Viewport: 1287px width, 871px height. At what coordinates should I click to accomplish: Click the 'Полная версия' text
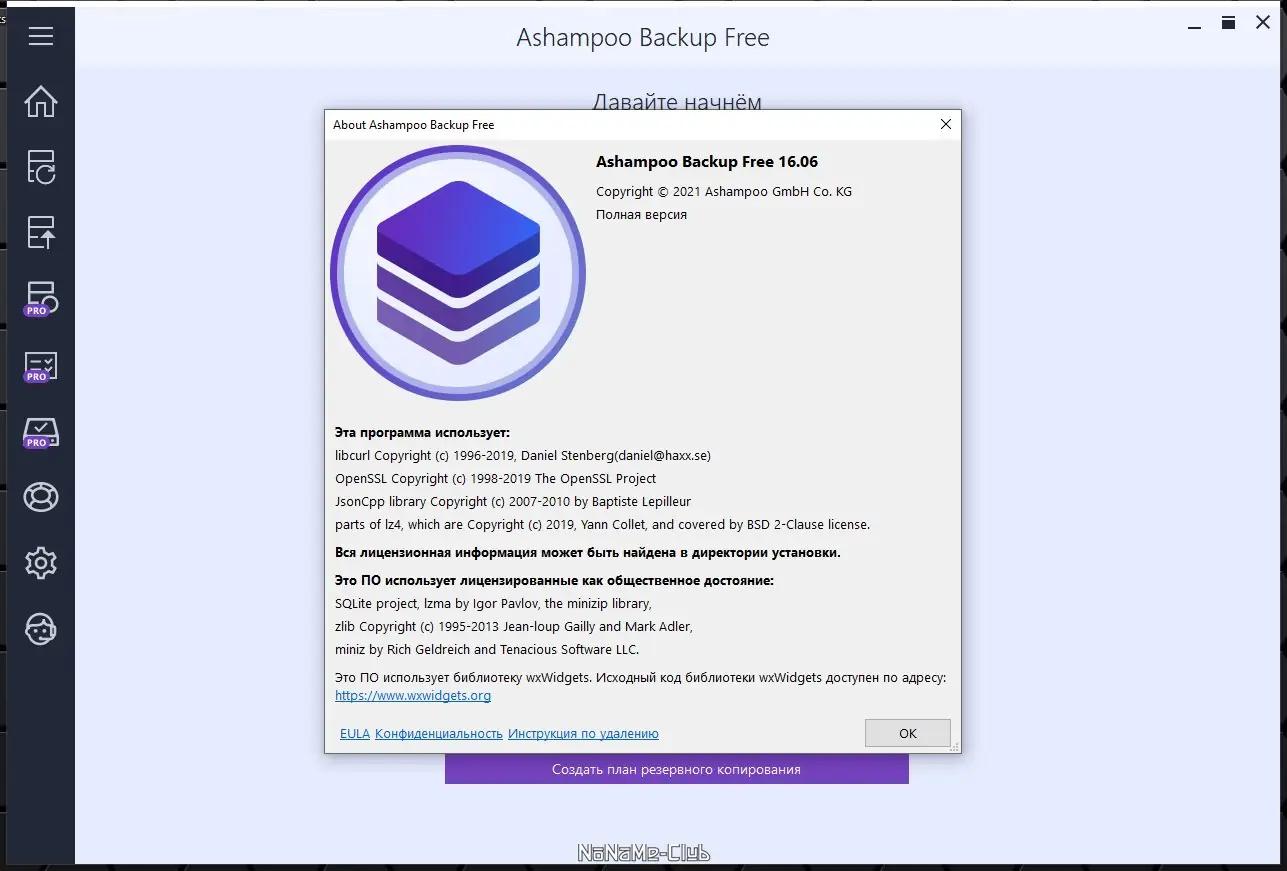point(641,215)
